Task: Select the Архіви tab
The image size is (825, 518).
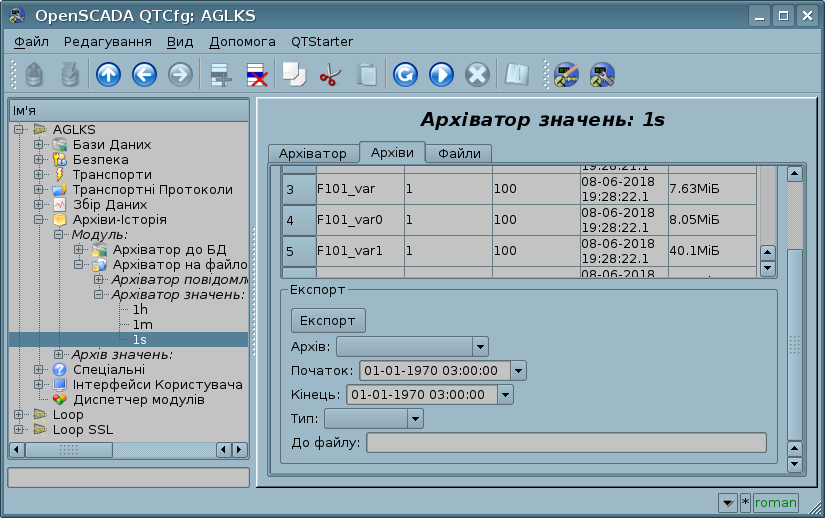Action: pos(392,153)
